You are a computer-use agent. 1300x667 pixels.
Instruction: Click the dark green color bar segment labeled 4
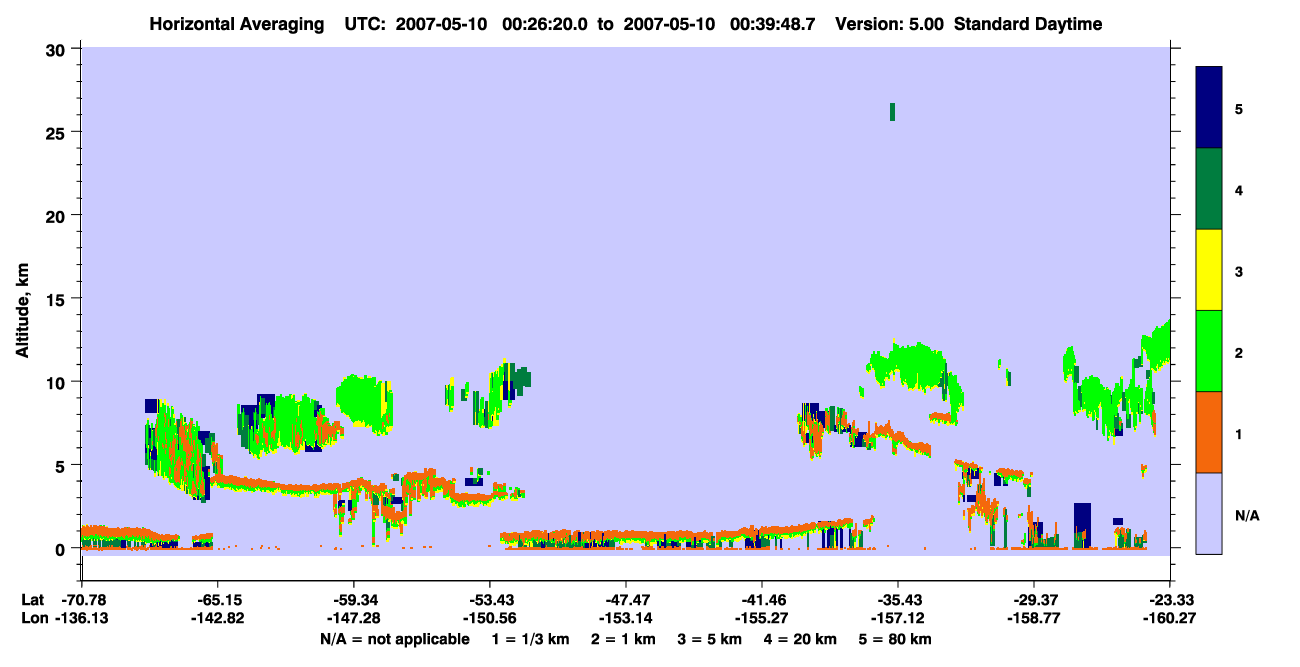(x=1209, y=189)
